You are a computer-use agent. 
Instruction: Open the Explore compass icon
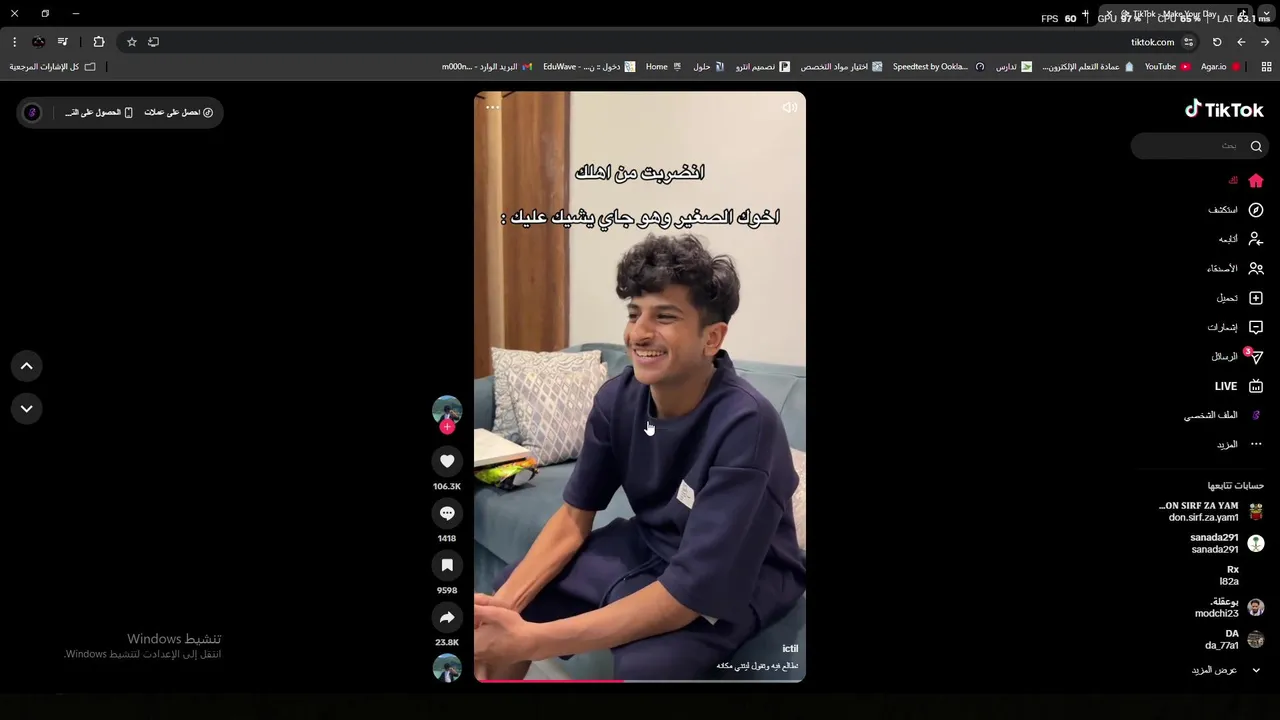[1256, 210]
